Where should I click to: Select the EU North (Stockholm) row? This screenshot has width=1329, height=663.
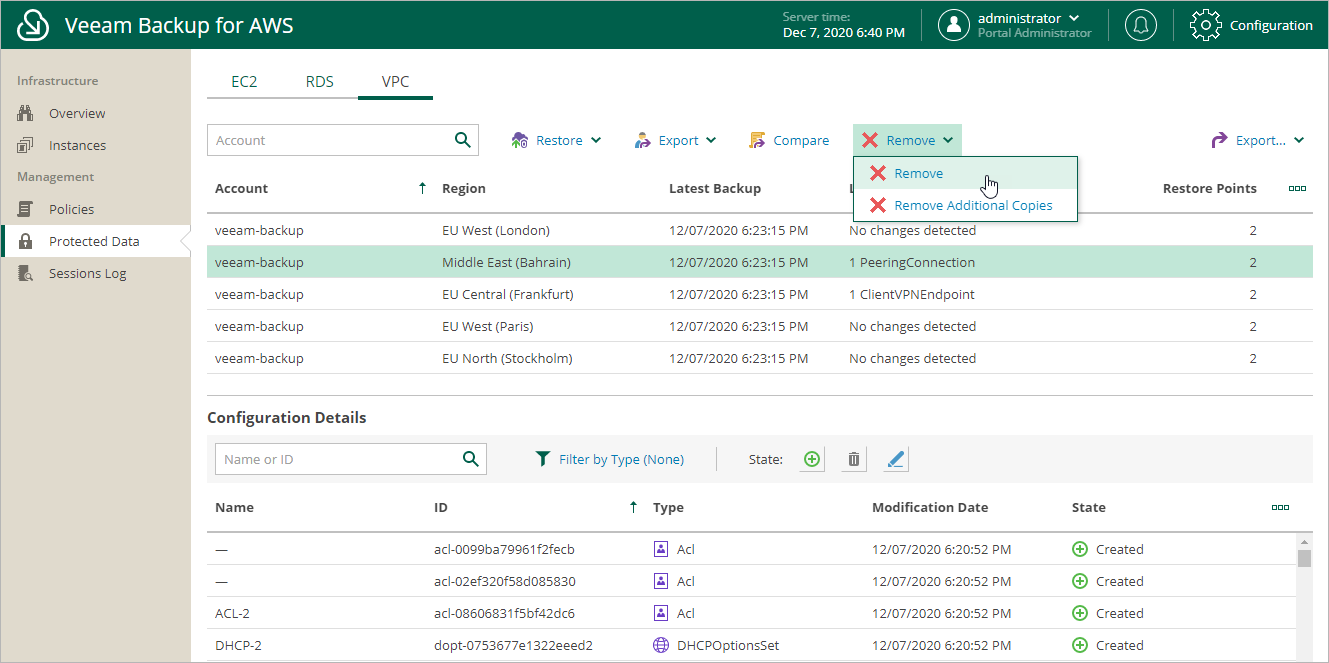[x=760, y=358]
